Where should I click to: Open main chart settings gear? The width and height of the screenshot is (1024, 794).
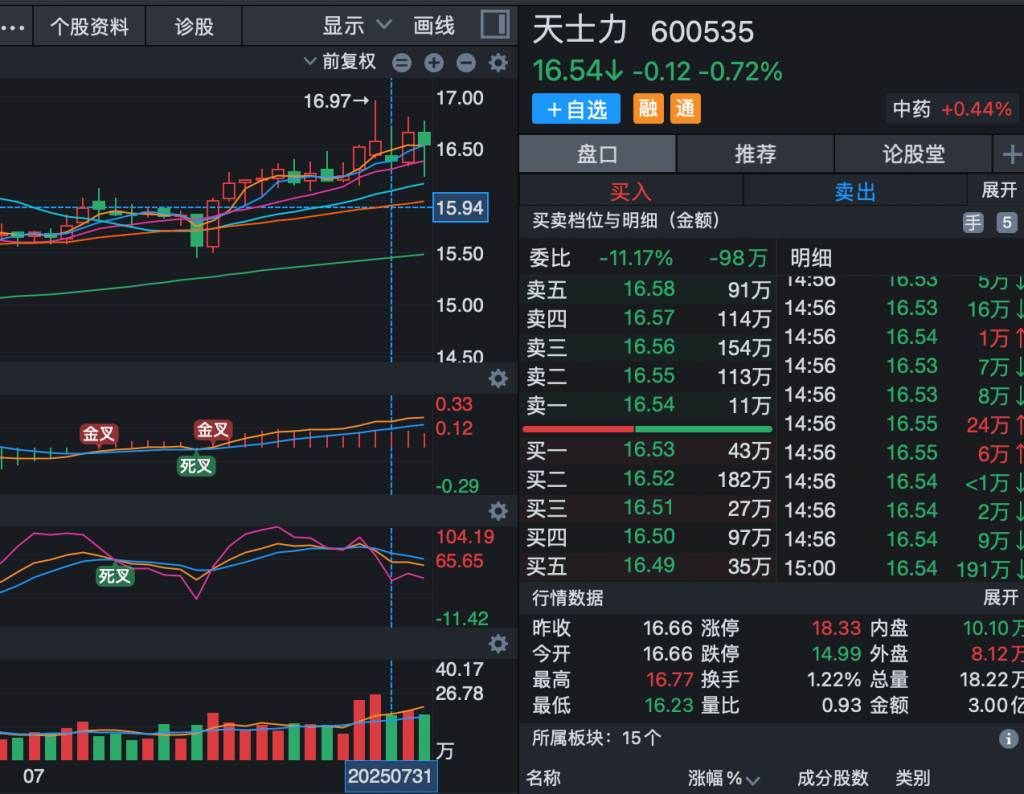498,63
